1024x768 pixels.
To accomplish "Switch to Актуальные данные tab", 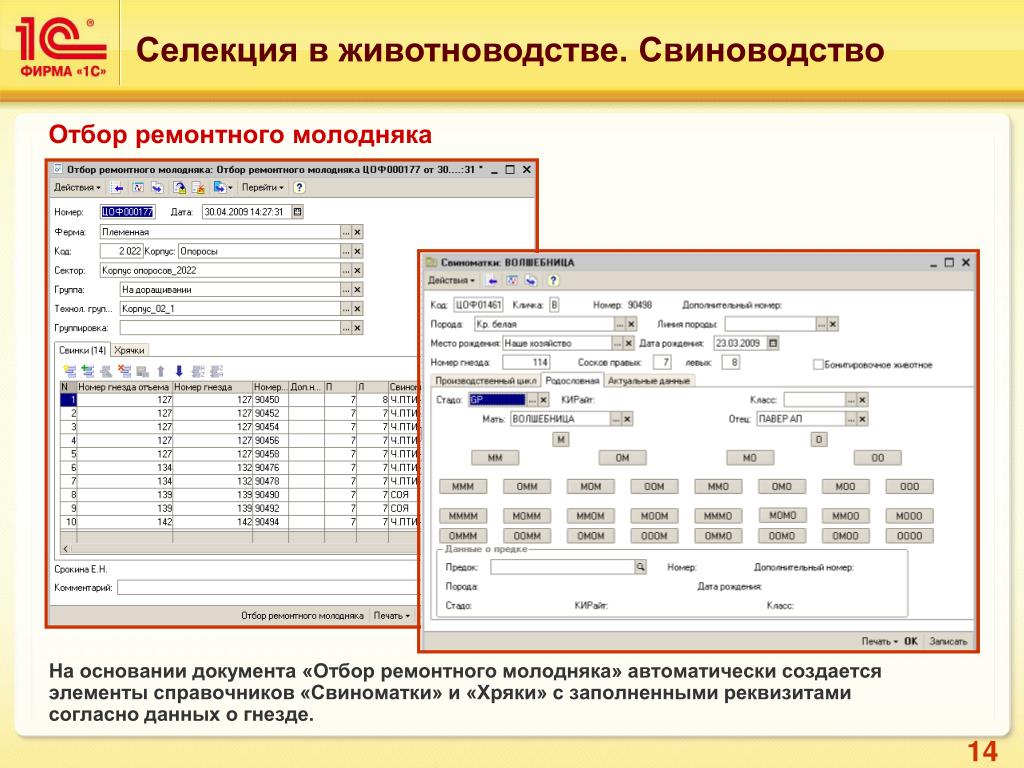I will point(648,381).
